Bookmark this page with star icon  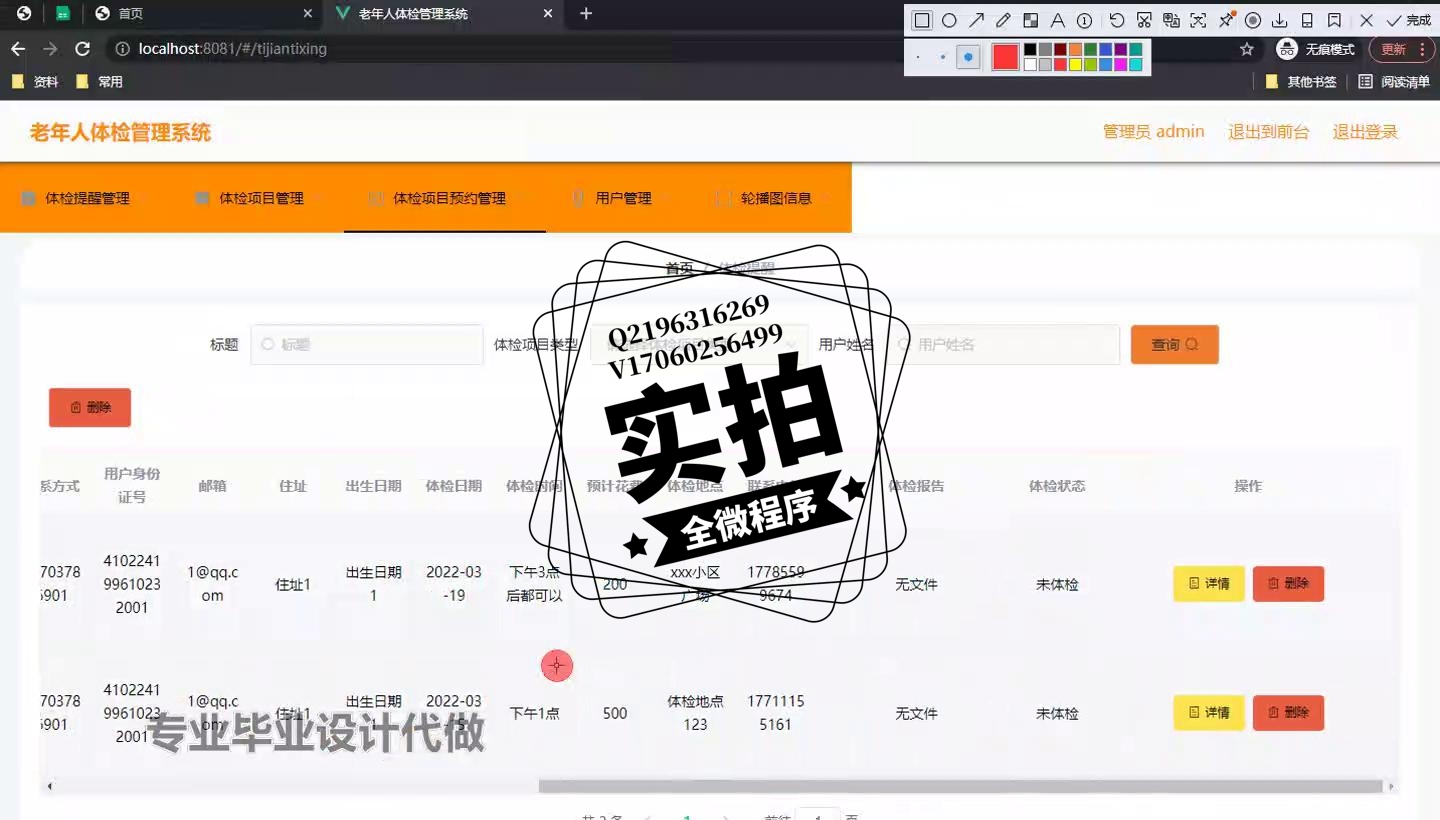(1247, 49)
